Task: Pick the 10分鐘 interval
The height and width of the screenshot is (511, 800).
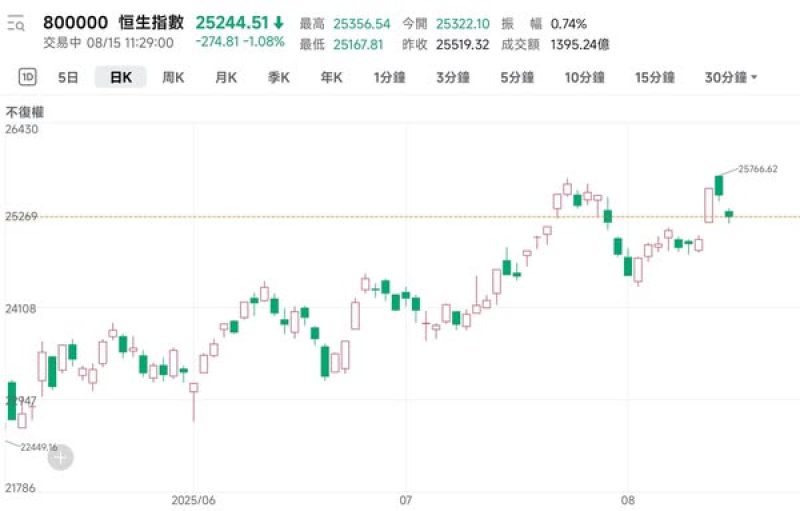Action: pos(584,77)
